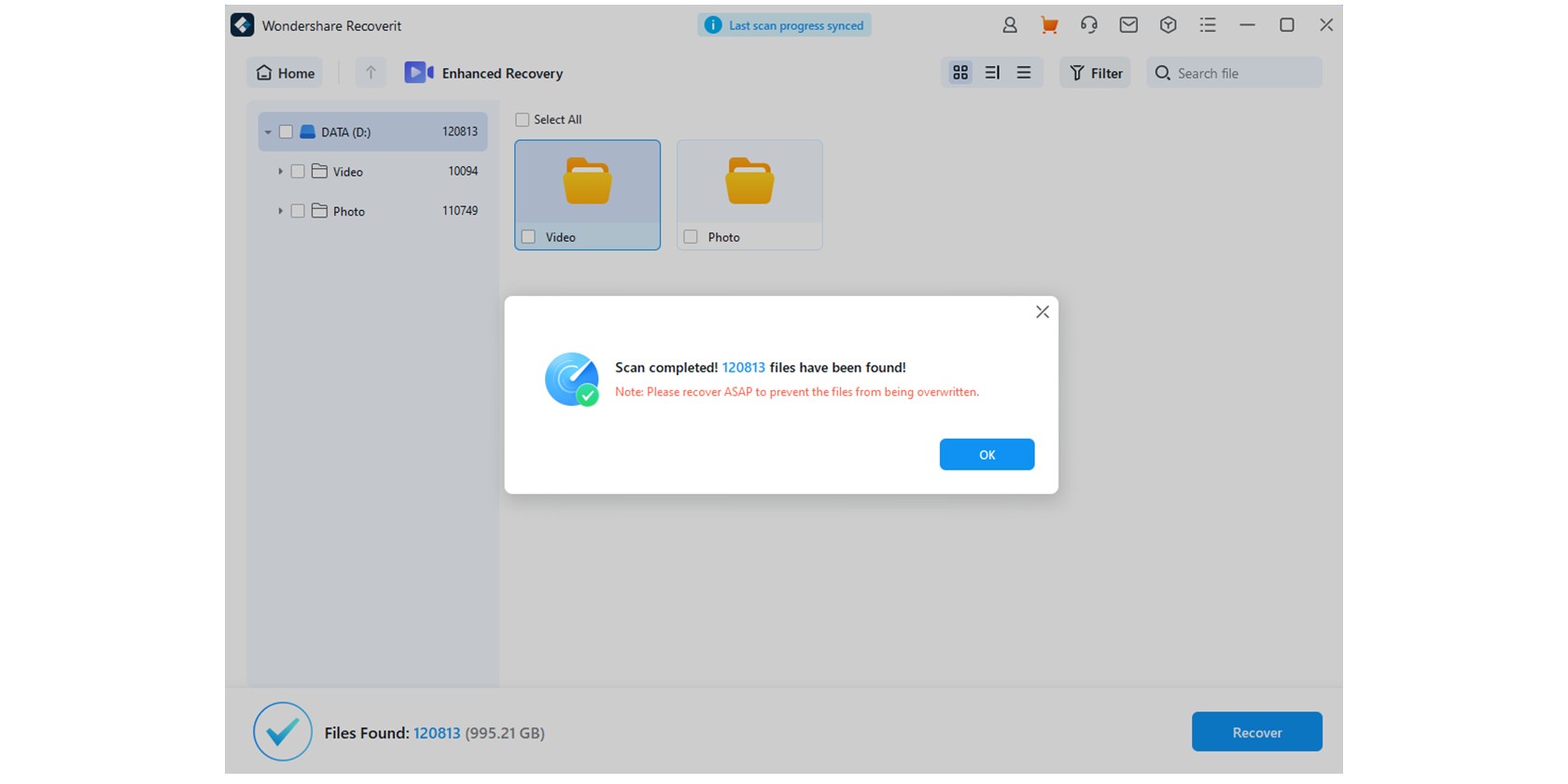Click the Enhanced Recovery video icon
Screen dimensions: 1568x784
(418, 73)
